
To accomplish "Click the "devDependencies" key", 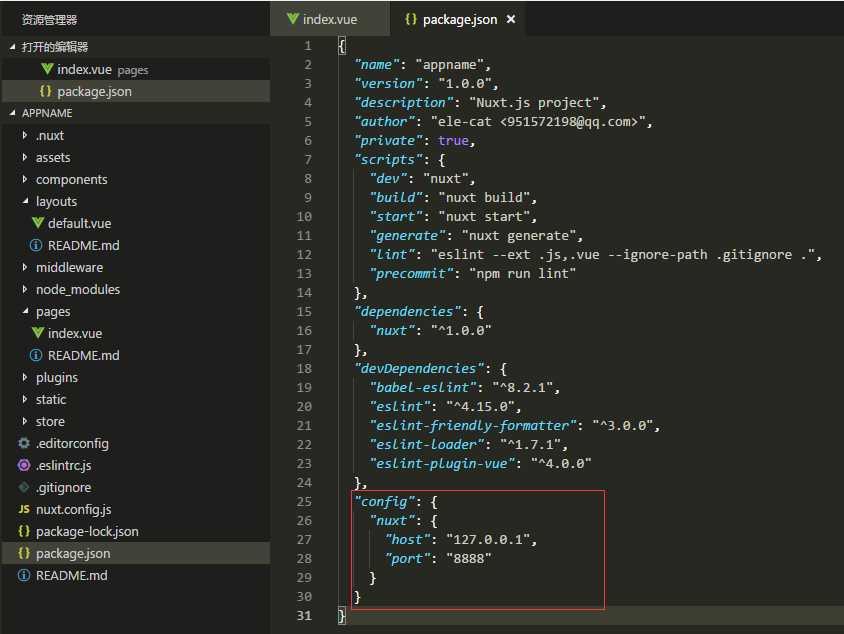I will click(x=419, y=369).
